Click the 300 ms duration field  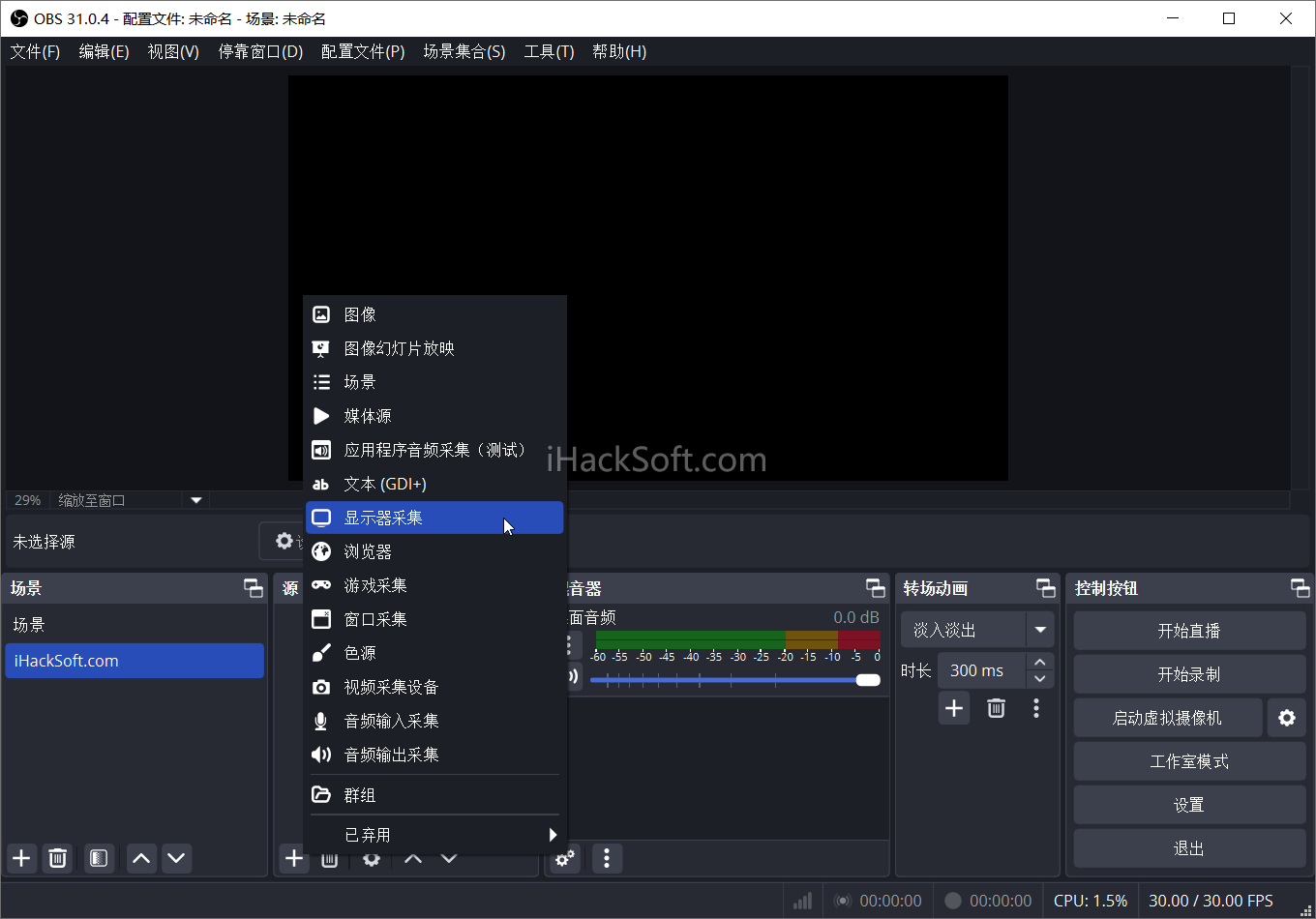point(982,670)
